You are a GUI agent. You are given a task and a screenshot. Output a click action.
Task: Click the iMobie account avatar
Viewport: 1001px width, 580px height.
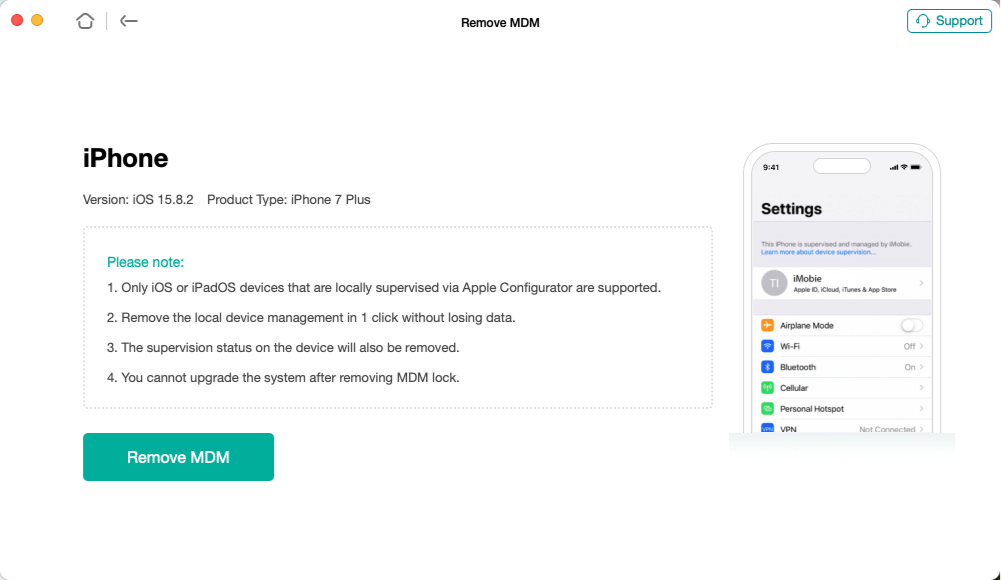774,283
